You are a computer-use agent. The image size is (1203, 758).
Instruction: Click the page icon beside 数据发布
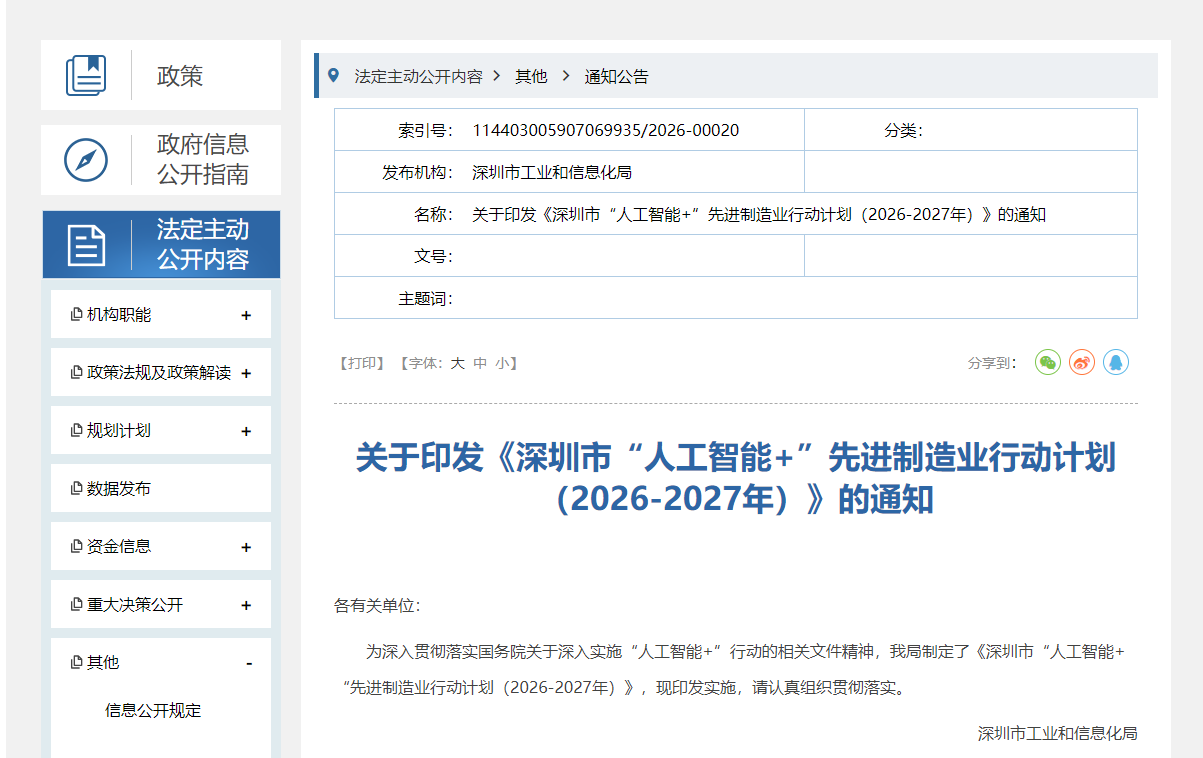tap(76, 489)
